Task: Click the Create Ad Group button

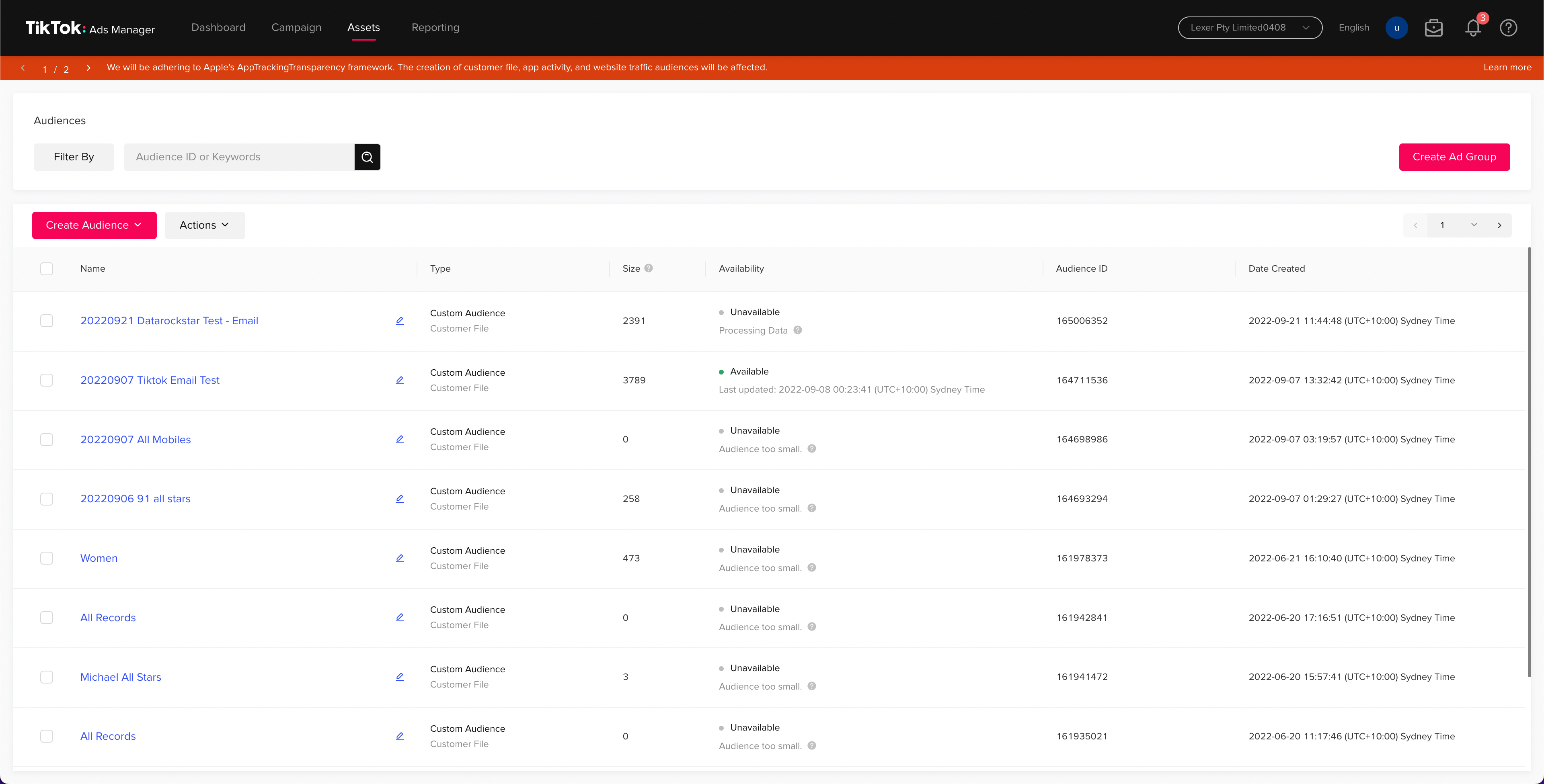Action: coord(1454,157)
